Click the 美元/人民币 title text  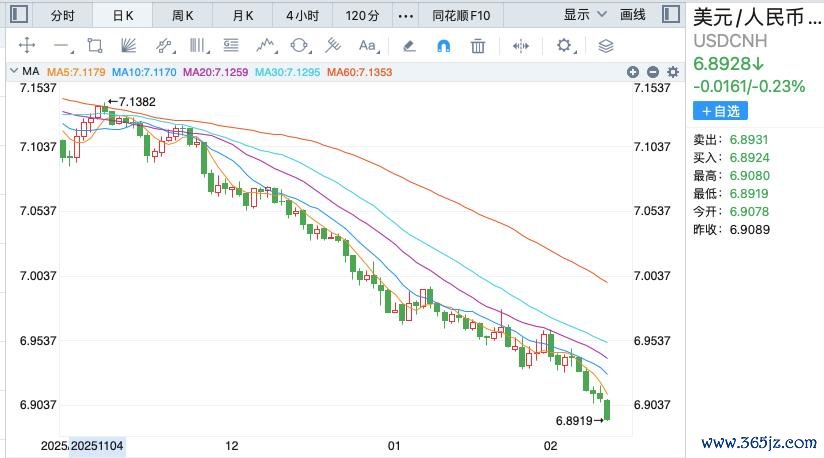pyautogui.click(x=757, y=17)
